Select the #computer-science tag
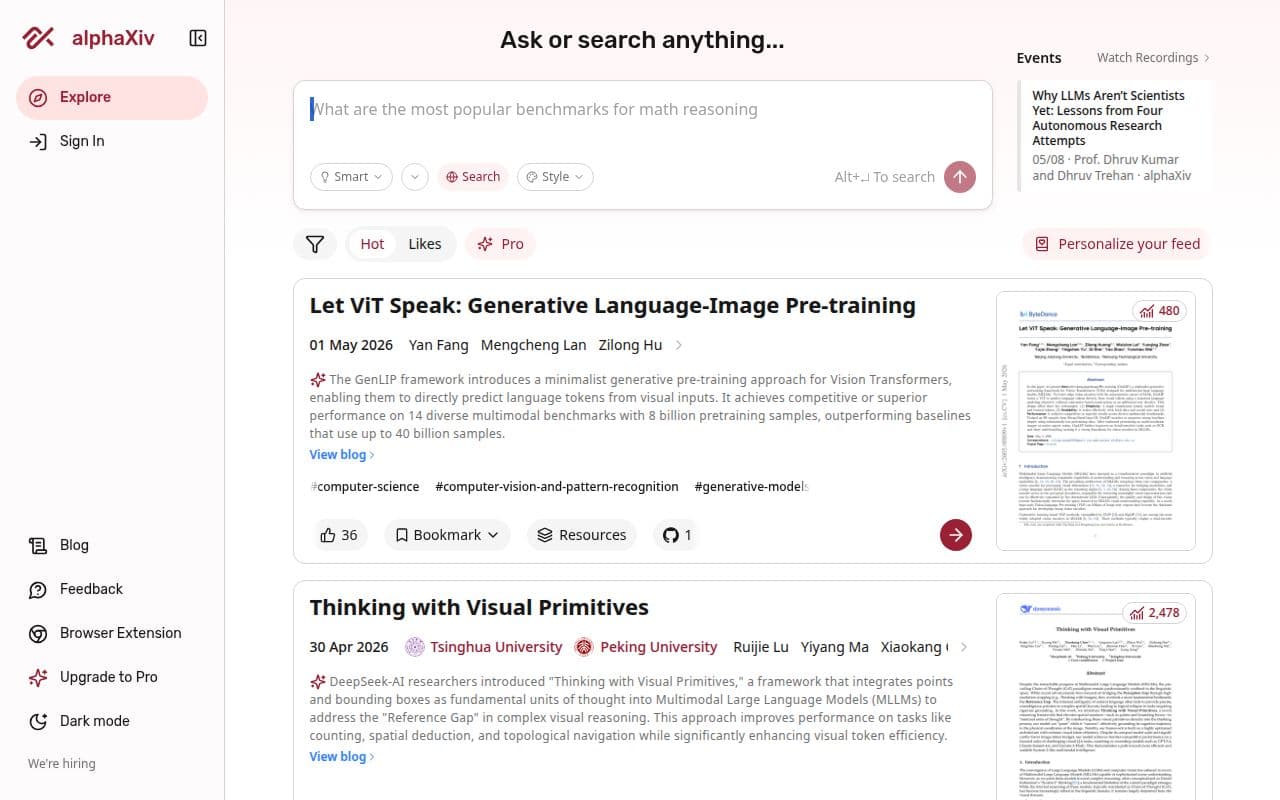This screenshot has width=1280, height=800. [365, 487]
